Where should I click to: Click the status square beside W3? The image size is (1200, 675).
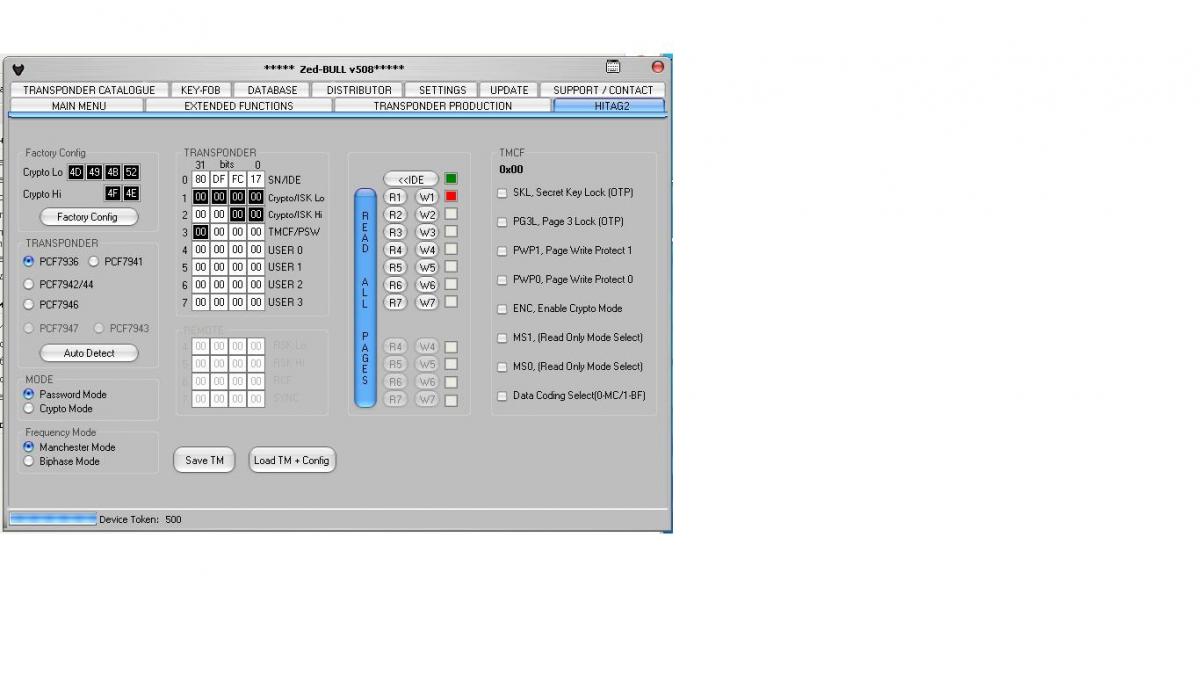pos(451,231)
